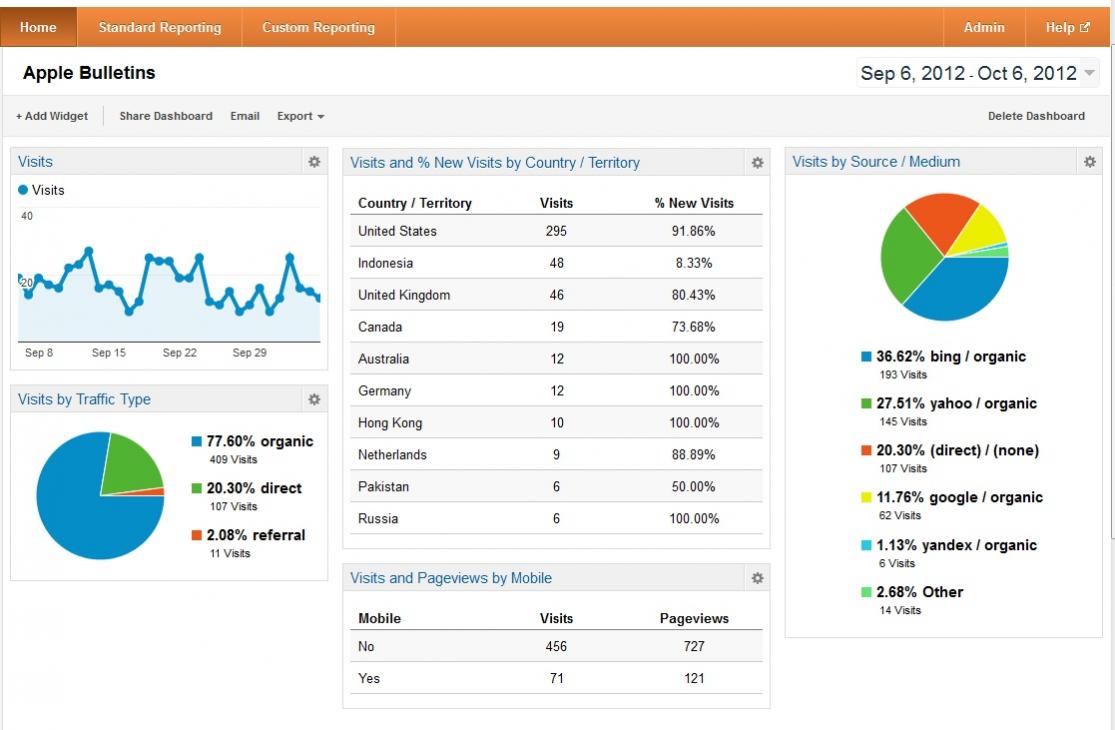Click the blue bing / organic legend swatch
This screenshot has height=730, width=1115.
pyautogui.click(x=866, y=357)
